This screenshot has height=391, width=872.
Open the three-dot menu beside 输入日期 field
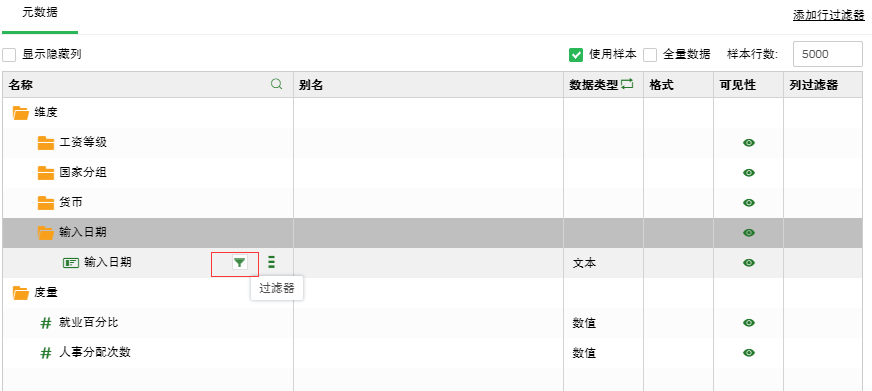[x=271, y=262]
